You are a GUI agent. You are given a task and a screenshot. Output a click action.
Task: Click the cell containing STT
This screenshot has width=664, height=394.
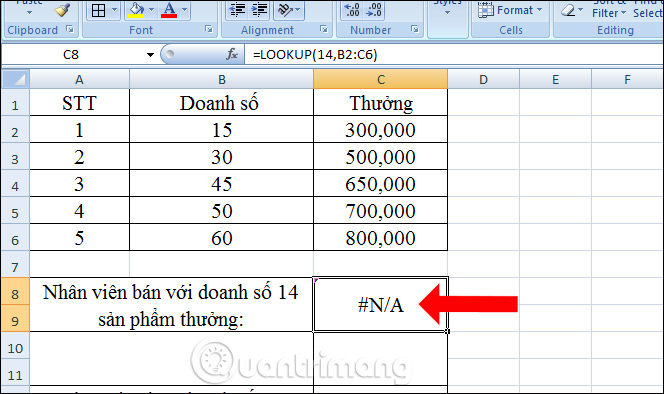[x=79, y=103]
